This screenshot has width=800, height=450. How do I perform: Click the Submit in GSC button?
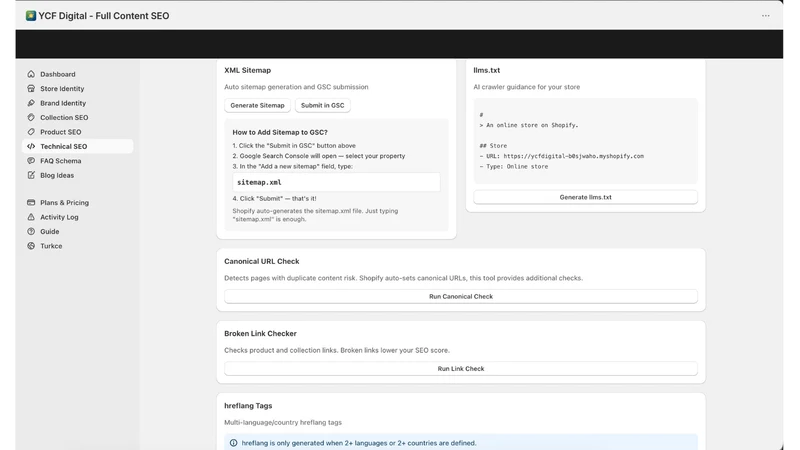322,105
